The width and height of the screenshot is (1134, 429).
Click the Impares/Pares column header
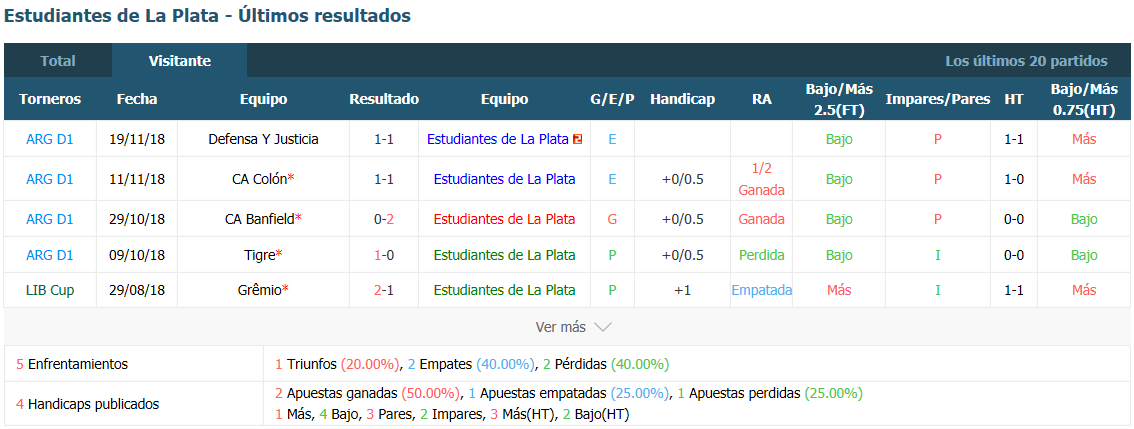(x=937, y=100)
